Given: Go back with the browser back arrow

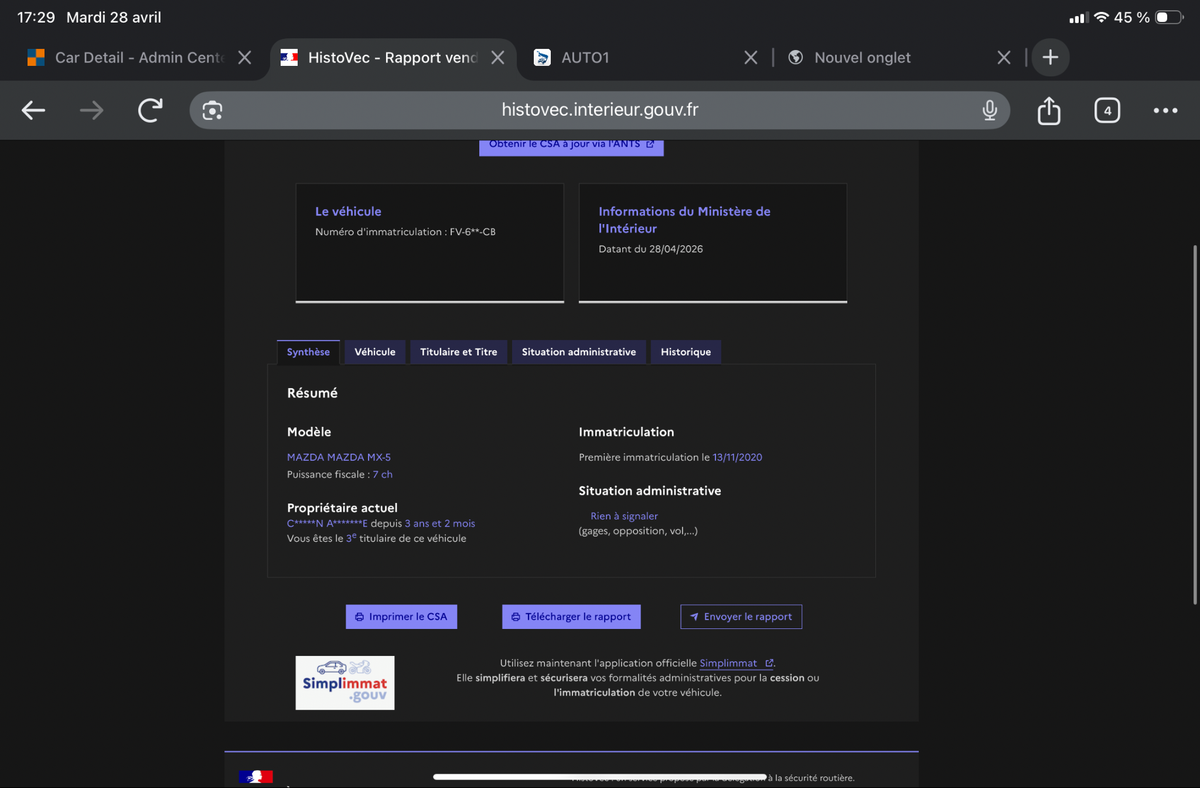Looking at the screenshot, I should tap(33, 110).
